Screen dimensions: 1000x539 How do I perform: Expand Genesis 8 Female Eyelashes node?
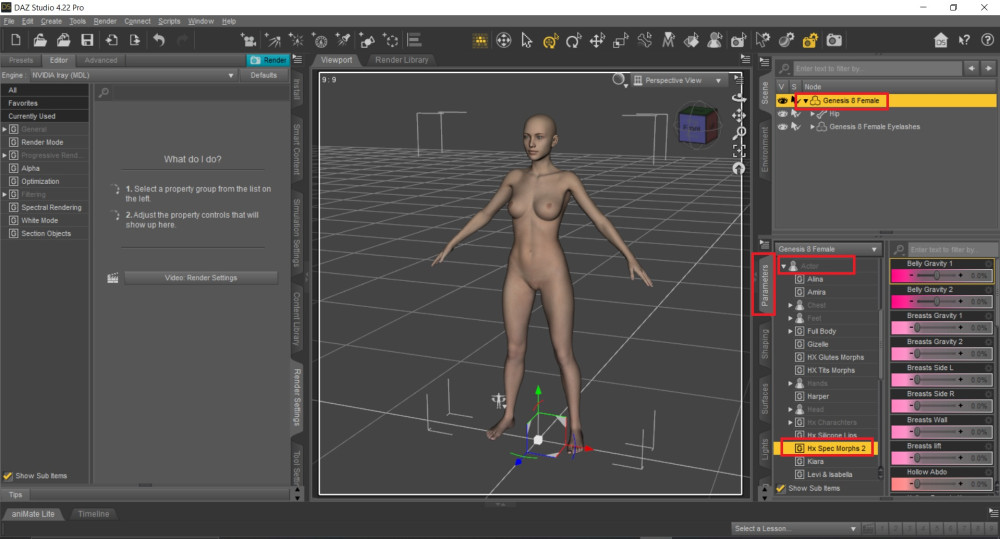[x=812, y=127]
